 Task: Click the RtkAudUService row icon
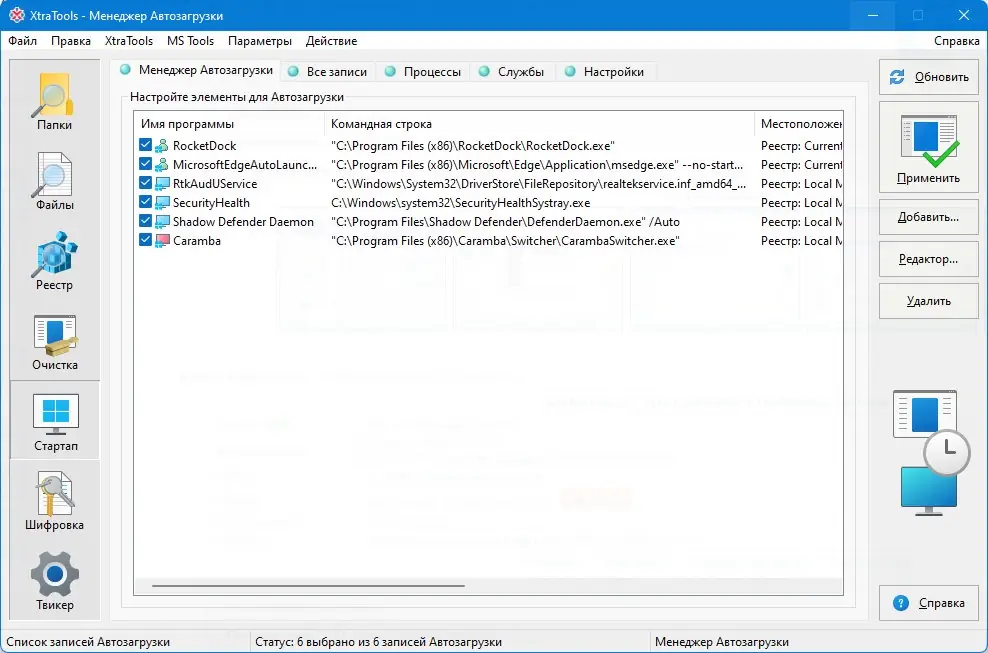[162, 183]
